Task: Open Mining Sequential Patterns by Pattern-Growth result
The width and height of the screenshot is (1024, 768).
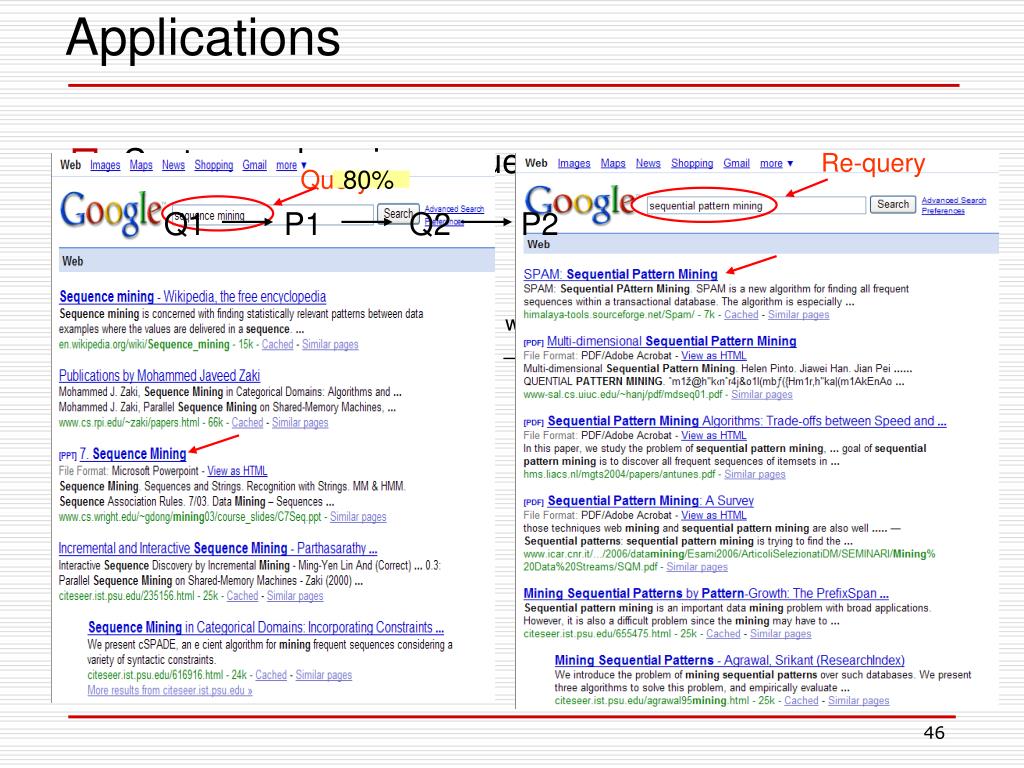Action: pyautogui.click(x=706, y=594)
